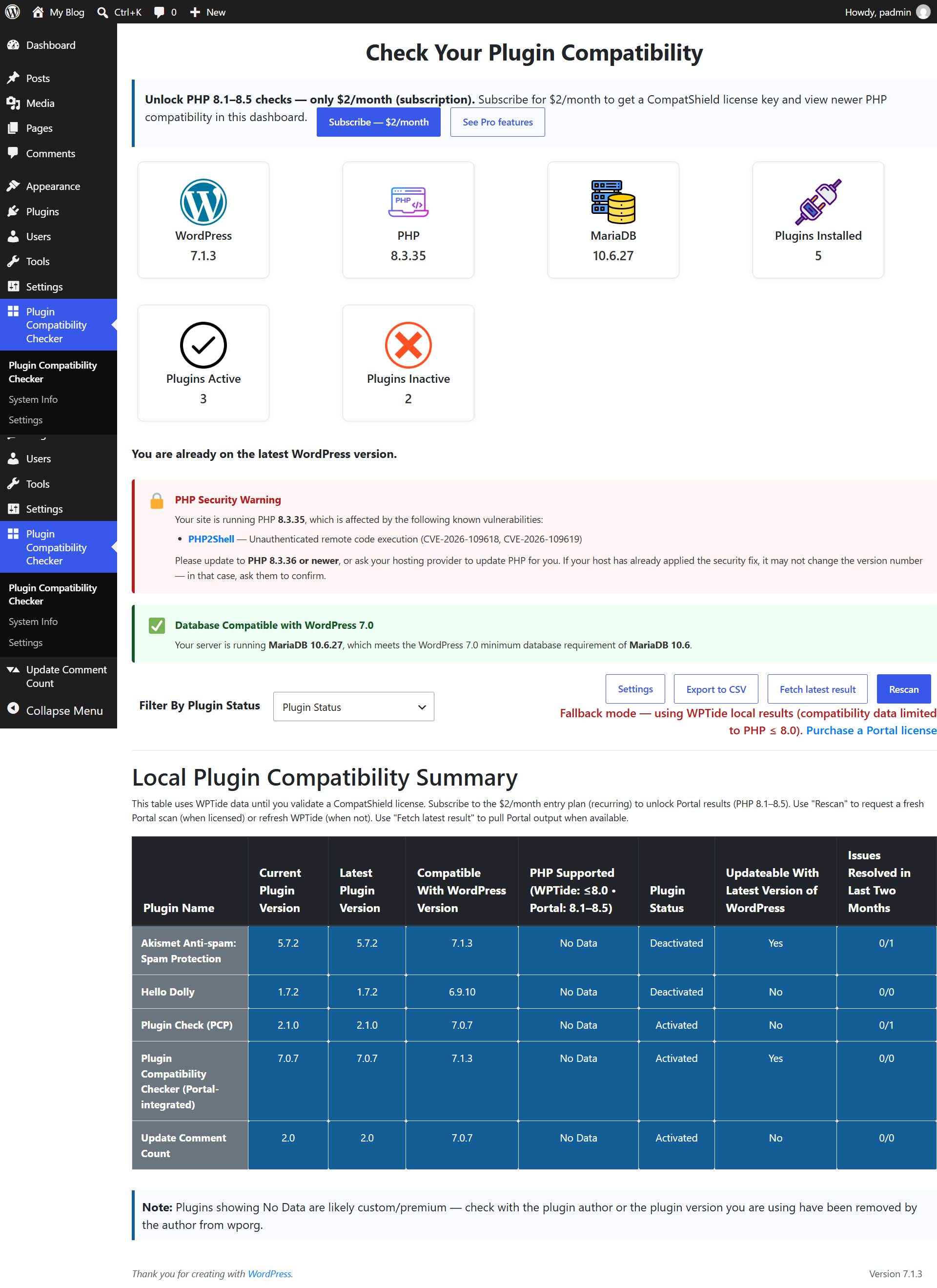Viewport: 937px width, 1288px height.
Task: Open the PHP2Shell vulnerability link
Action: coord(211,539)
